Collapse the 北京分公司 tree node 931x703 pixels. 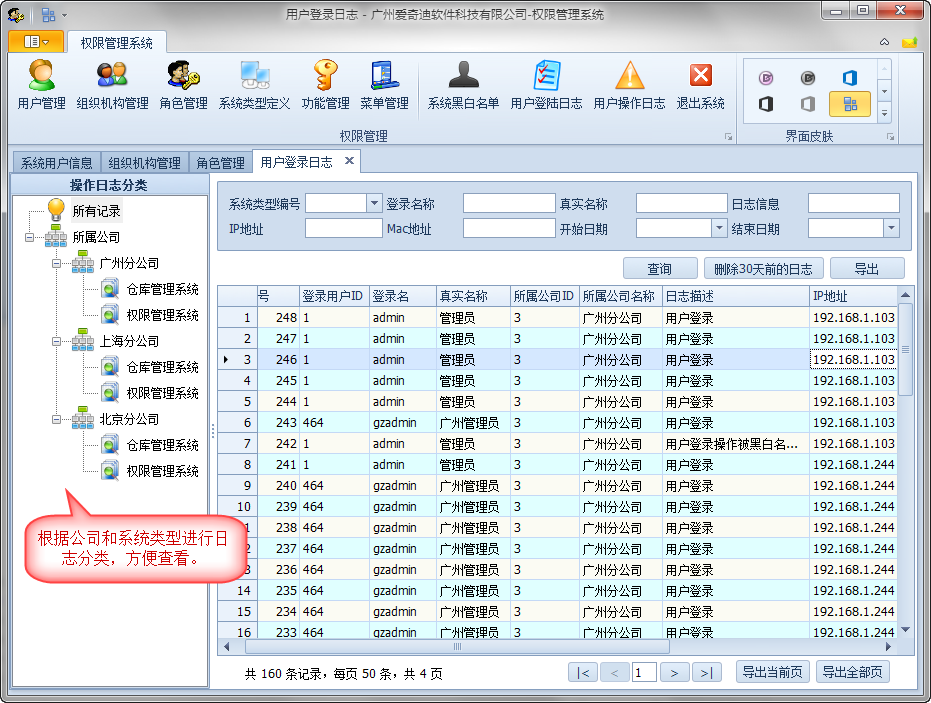56,419
